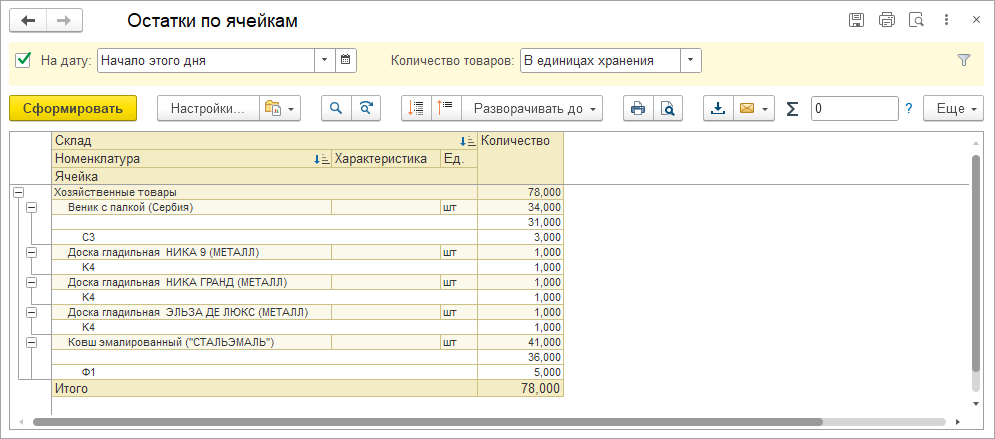
Task: Select the Количество column header
Action: coord(520,159)
